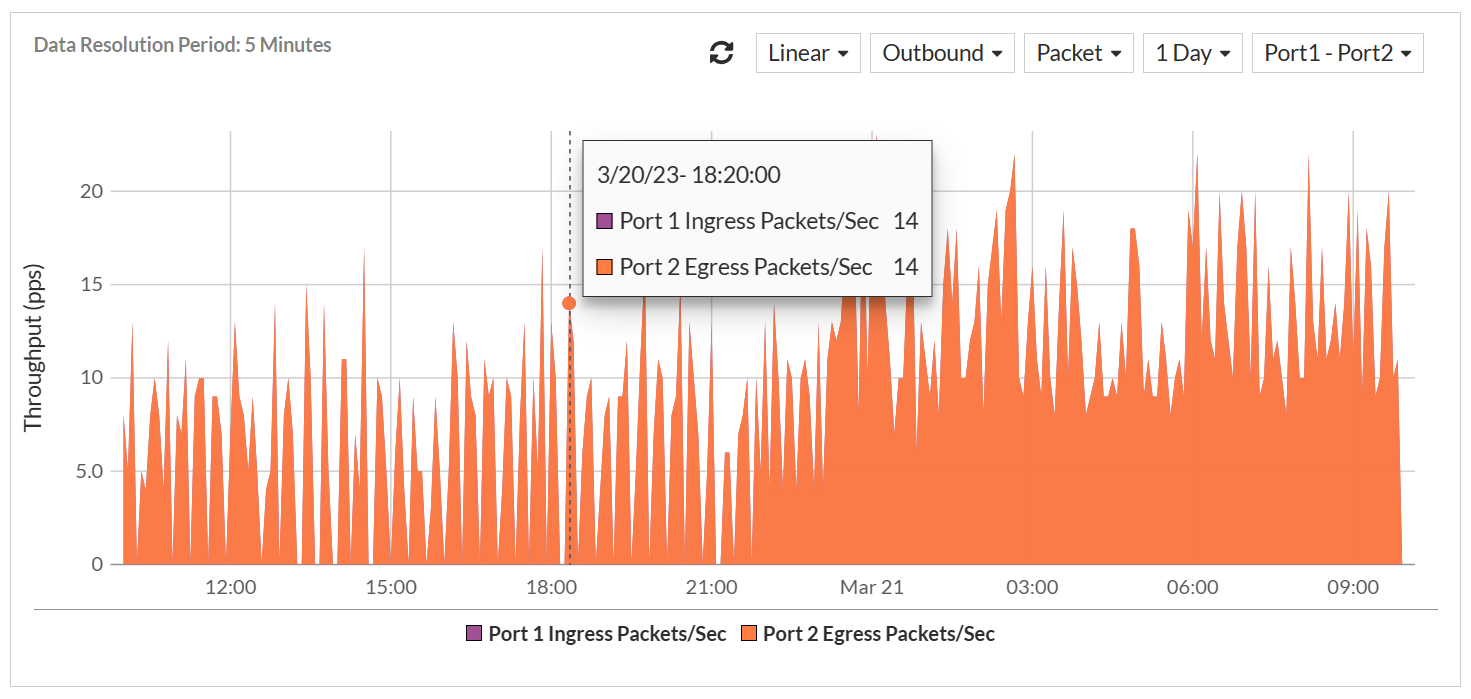Click the purple square inside the tooltip
This screenshot has width=1471, height=699.
(x=605, y=220)
